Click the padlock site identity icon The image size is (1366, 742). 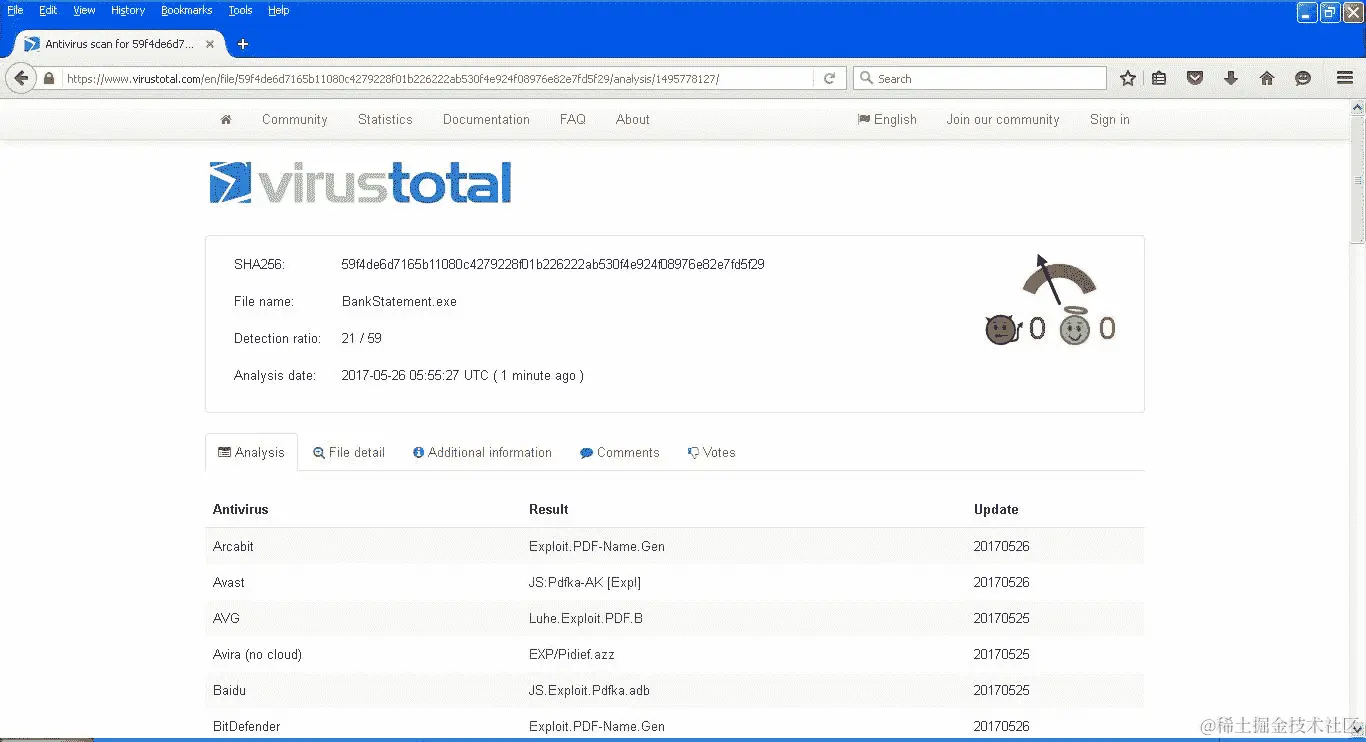point(48,79)
